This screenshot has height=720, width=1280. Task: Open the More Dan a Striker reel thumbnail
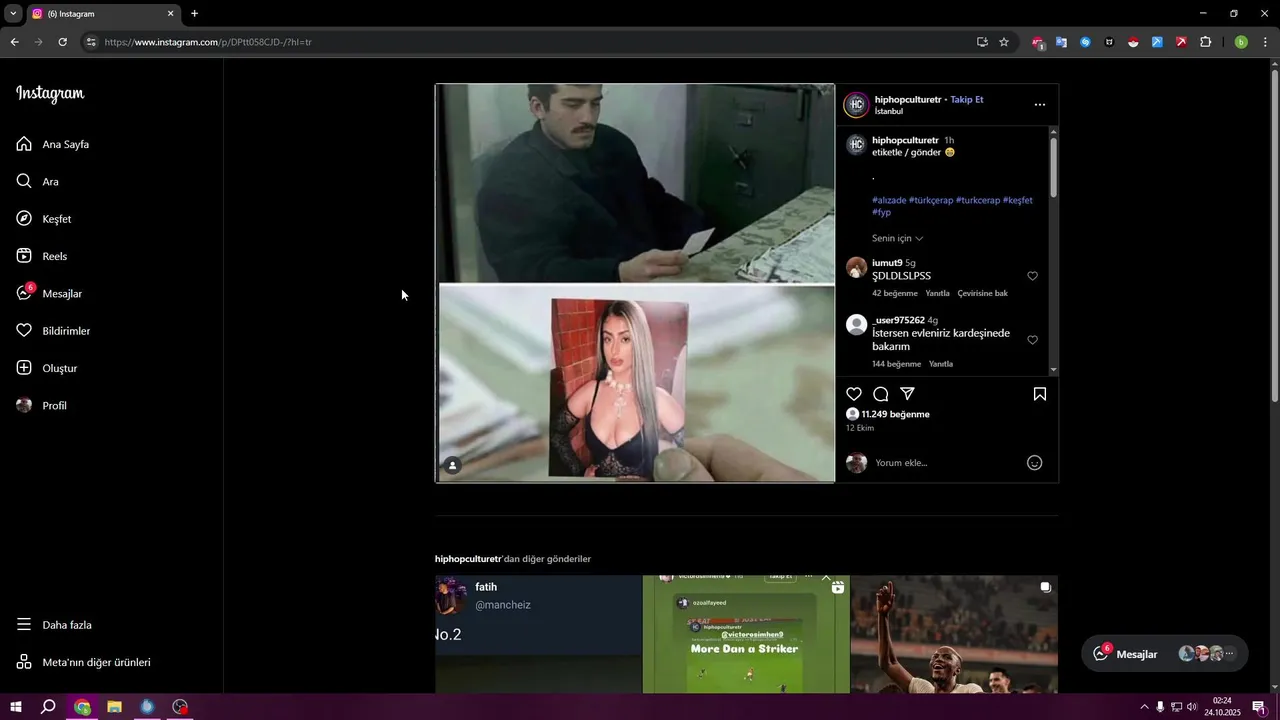(x=746, y=634)
